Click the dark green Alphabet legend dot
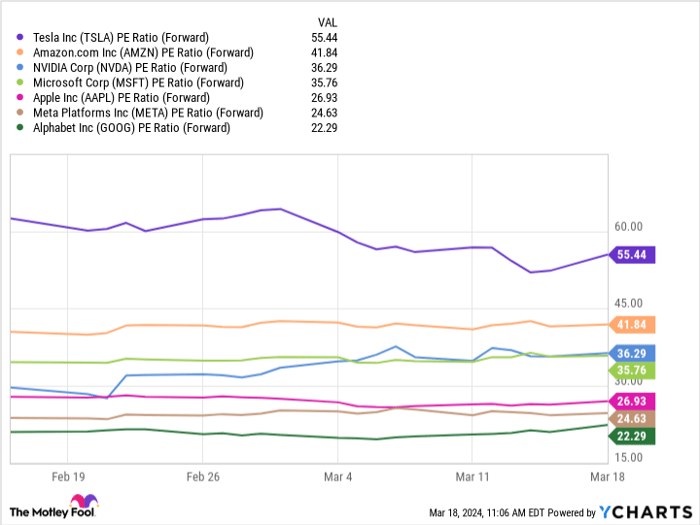The height and width of the screenshot is (525, 700). (x=21, y=128)
